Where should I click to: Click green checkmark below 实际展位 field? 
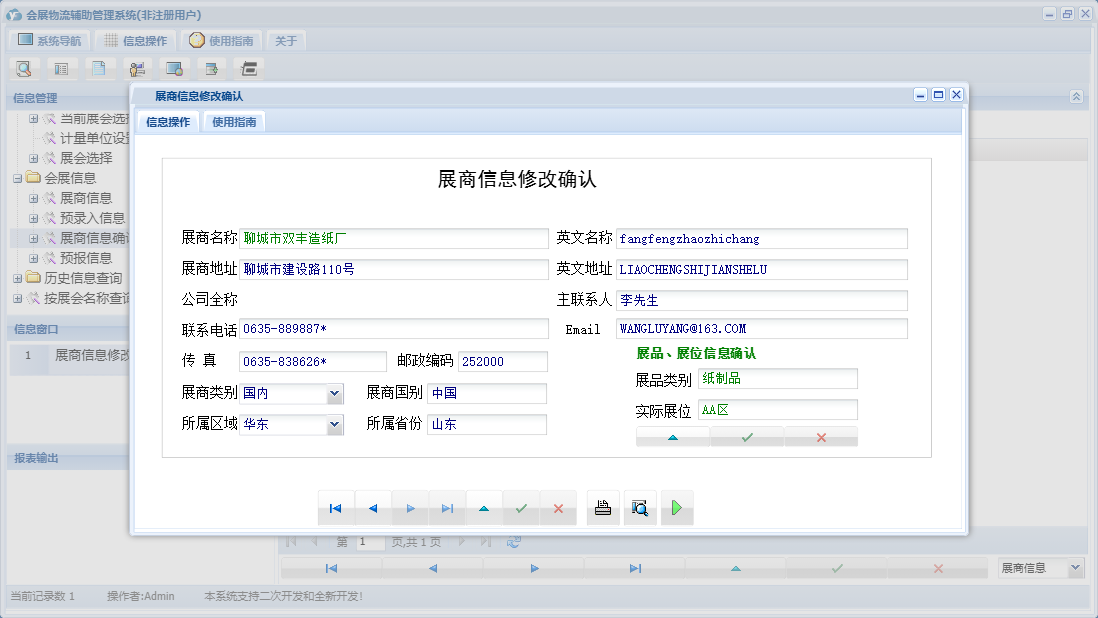point(747,437)
